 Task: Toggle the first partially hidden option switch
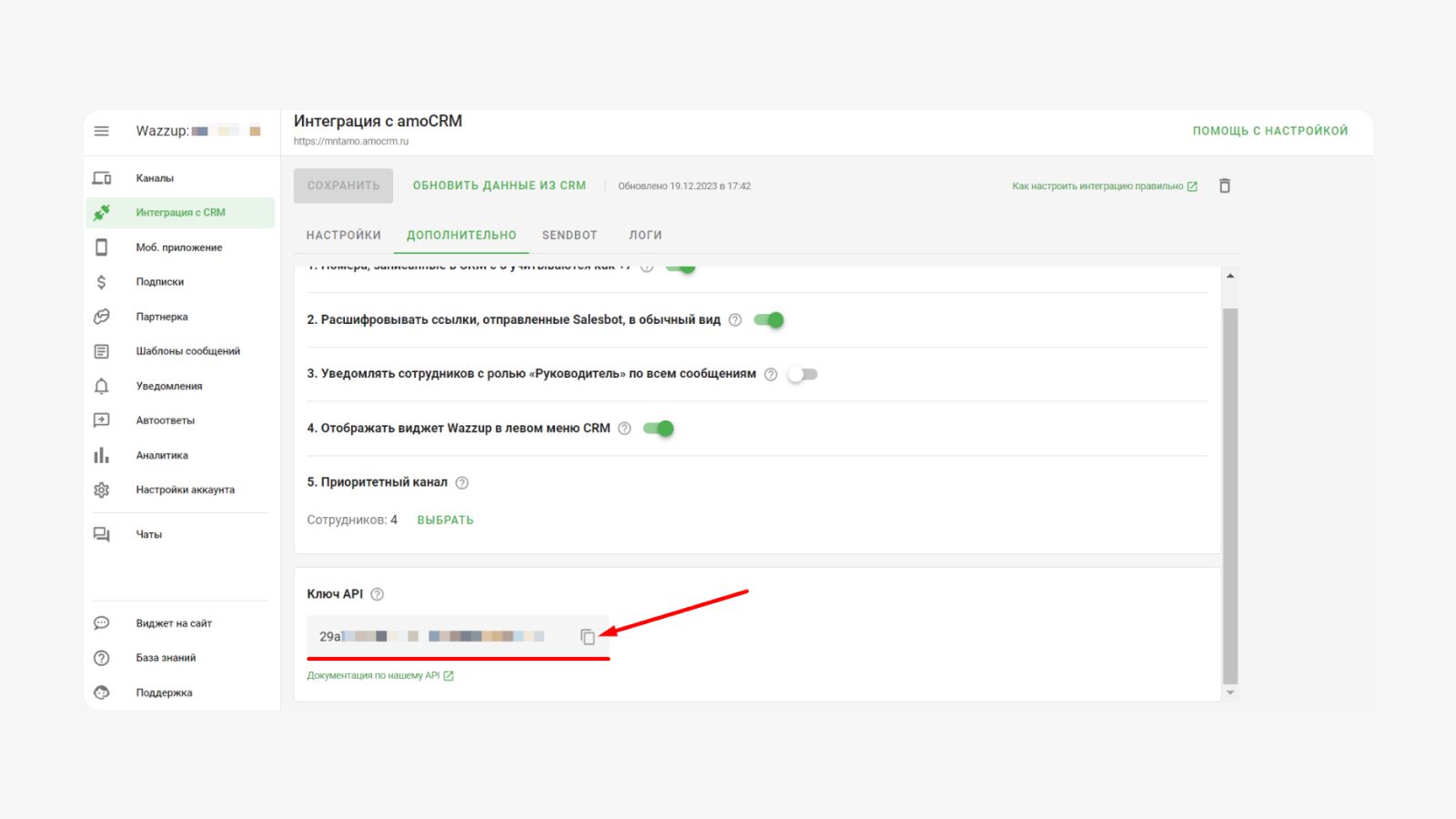click(681, 268)
